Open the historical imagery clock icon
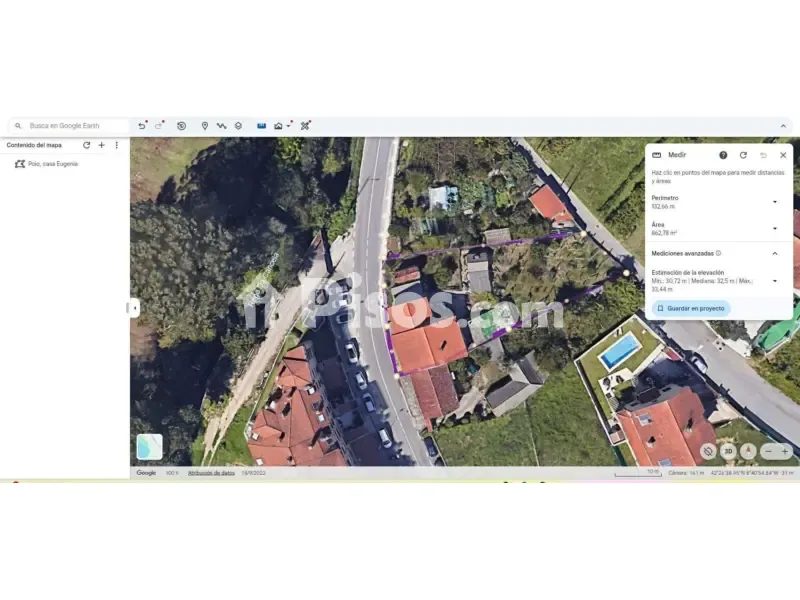 [181, 126]
